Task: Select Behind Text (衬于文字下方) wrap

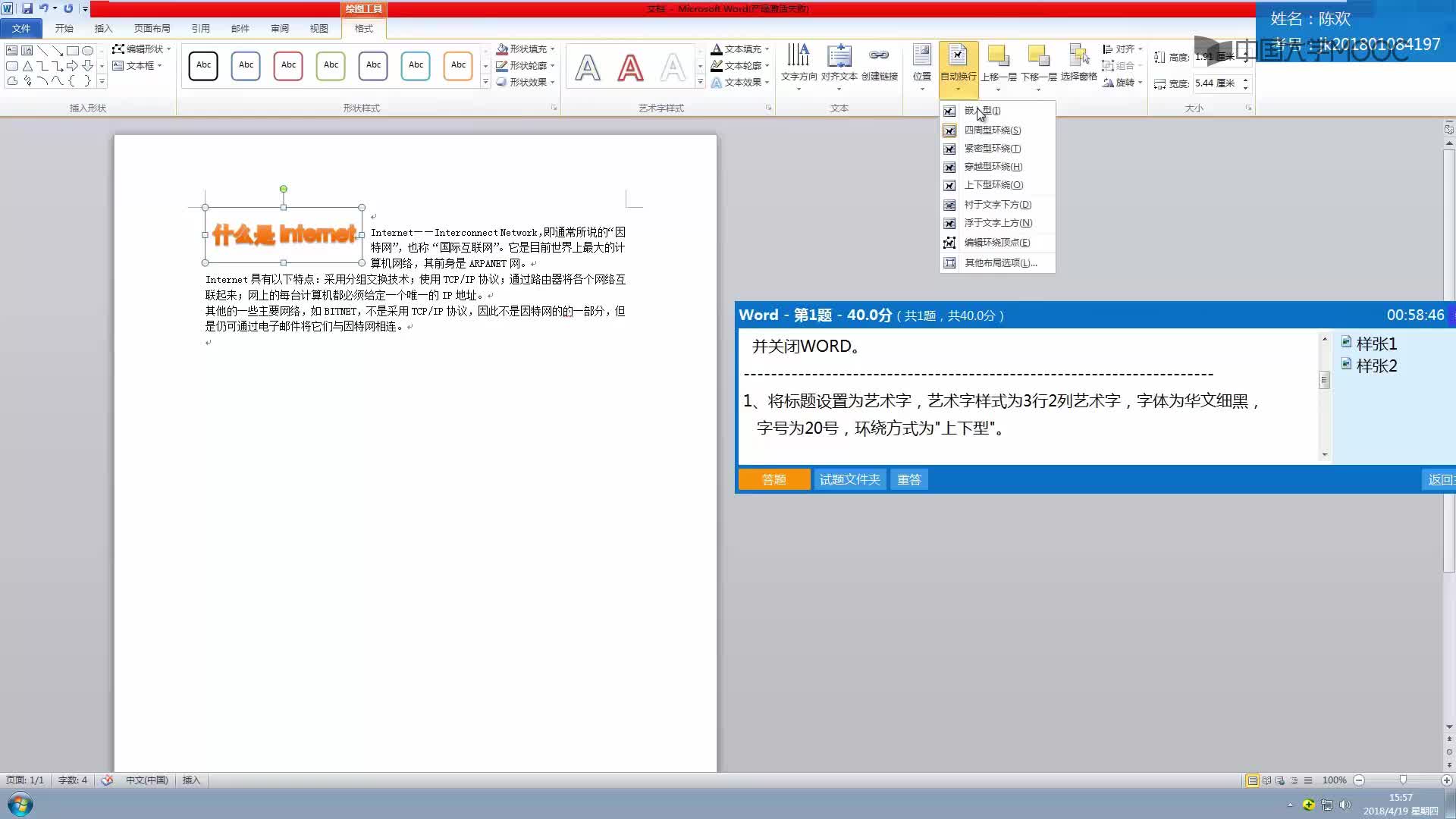Action: (x=997, y=205)
